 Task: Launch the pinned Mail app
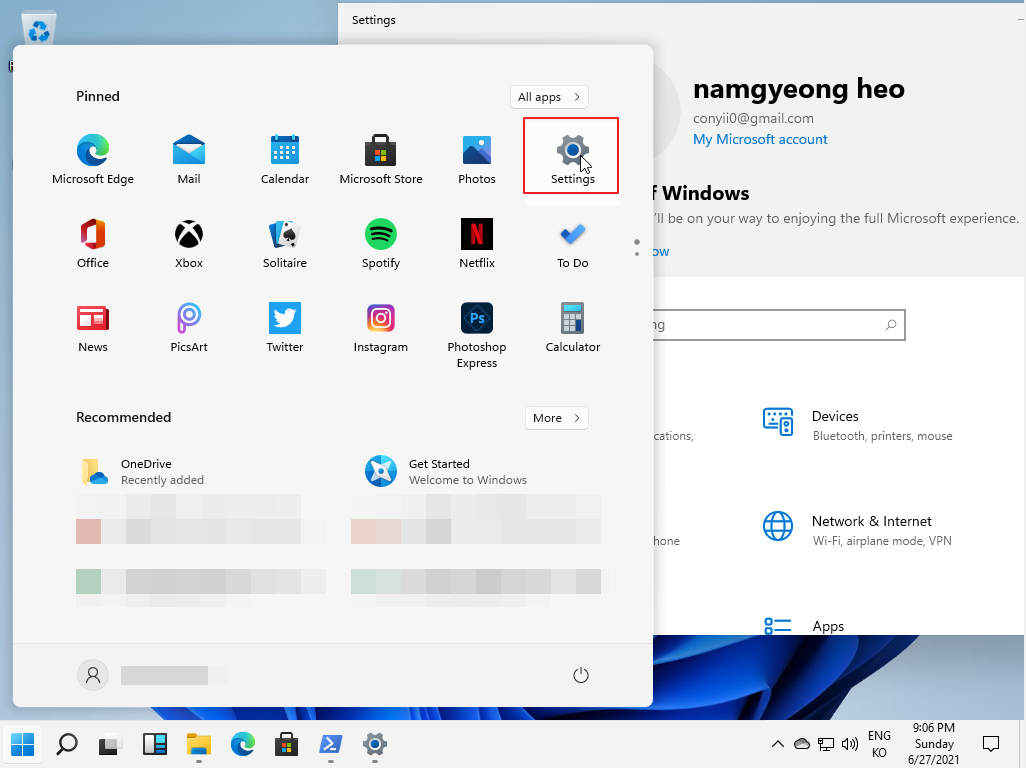tap(188, 159)
